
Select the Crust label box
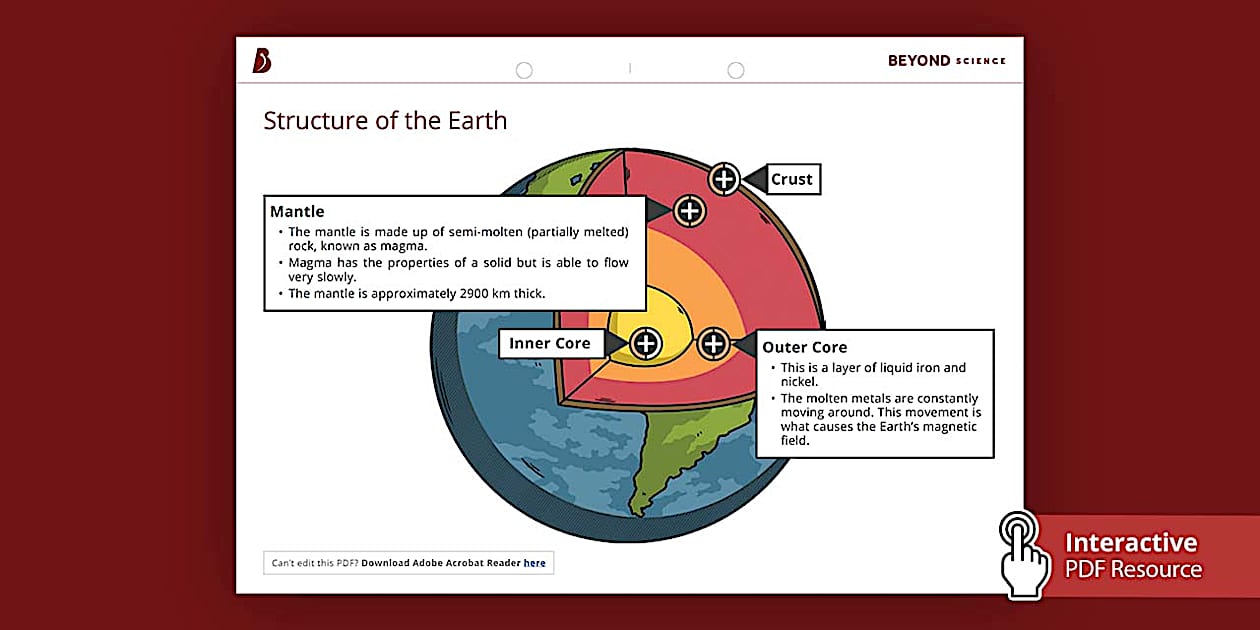coord(792,180)
